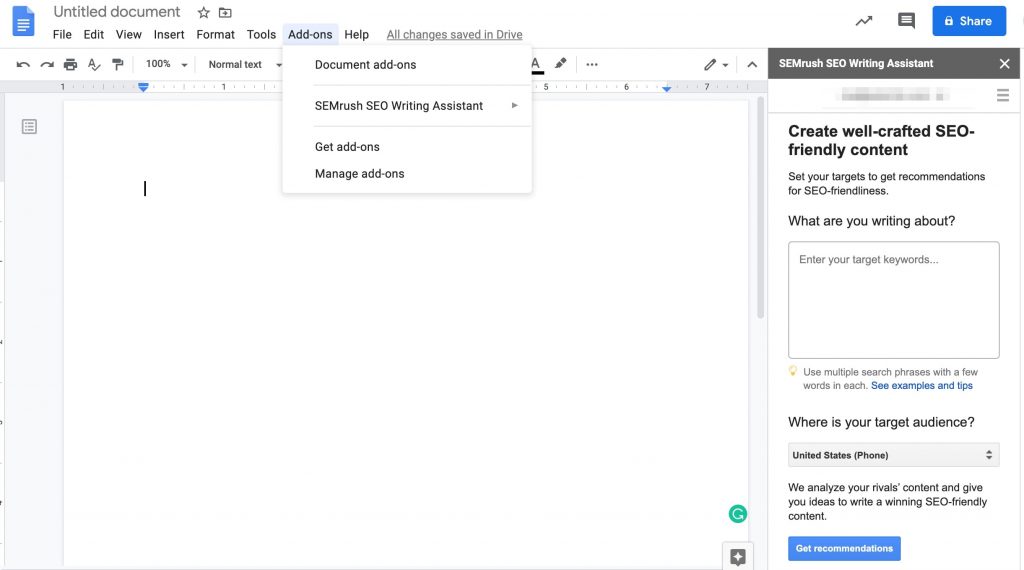Select Document add-ons menu entry
This screenshot has width=1024, height=570.
click(407, 65)
